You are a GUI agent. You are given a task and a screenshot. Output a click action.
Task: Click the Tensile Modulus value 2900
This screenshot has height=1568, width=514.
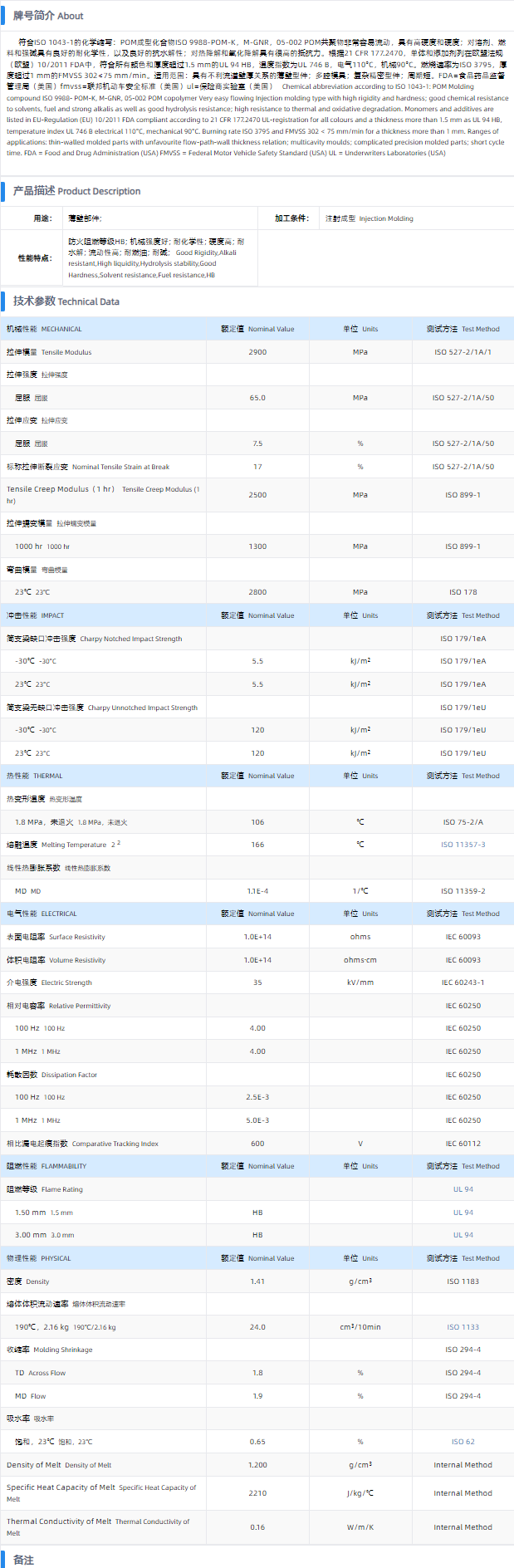click(257, 352)
